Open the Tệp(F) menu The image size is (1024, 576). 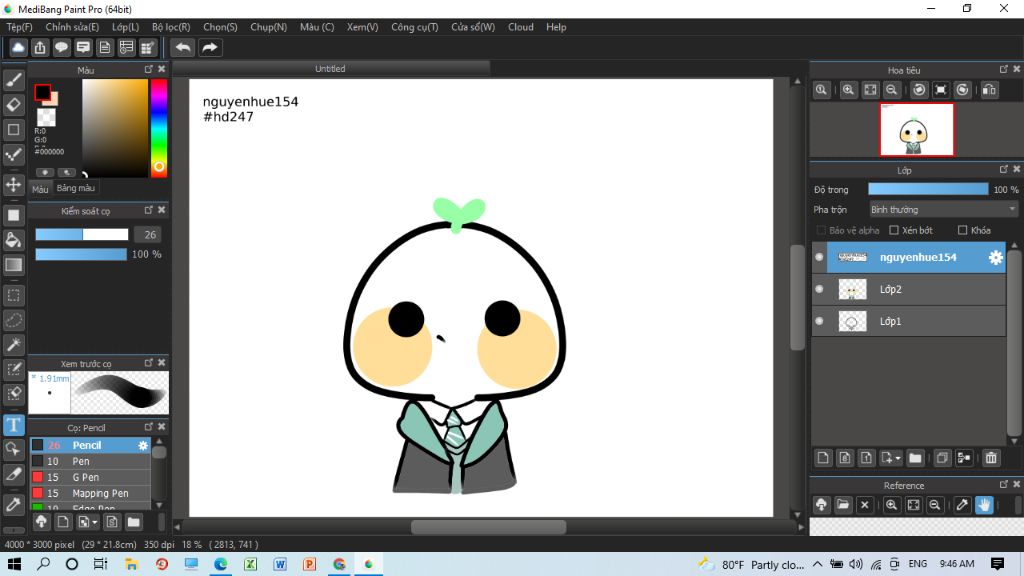click(x=20, y=27)
